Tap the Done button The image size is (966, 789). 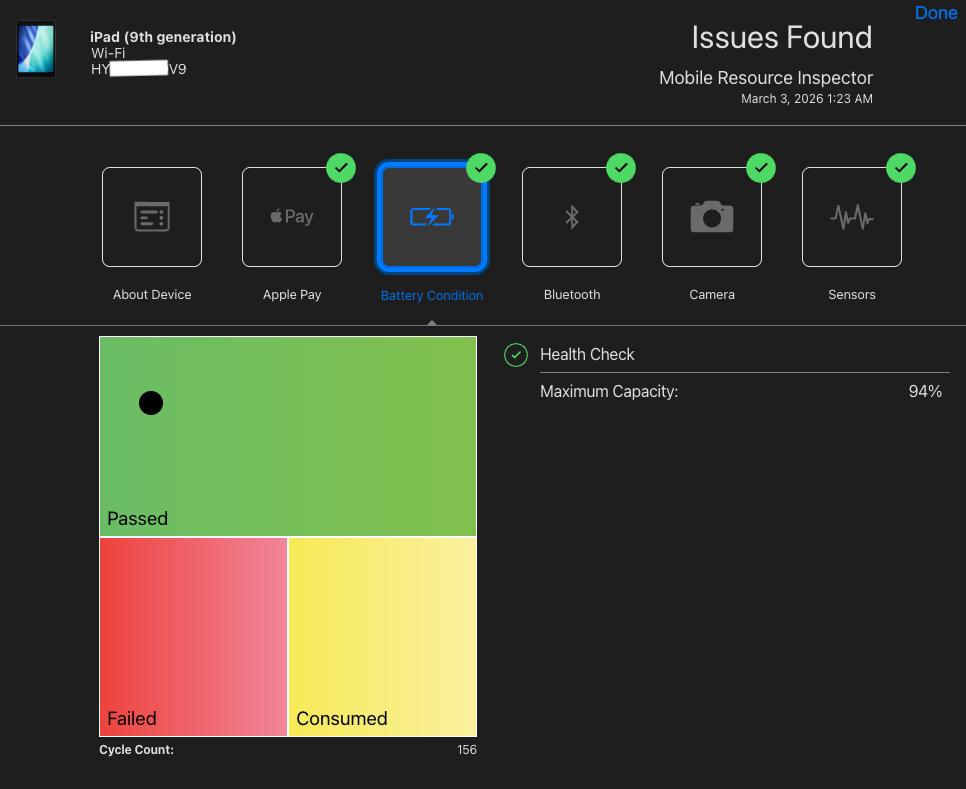936,13
